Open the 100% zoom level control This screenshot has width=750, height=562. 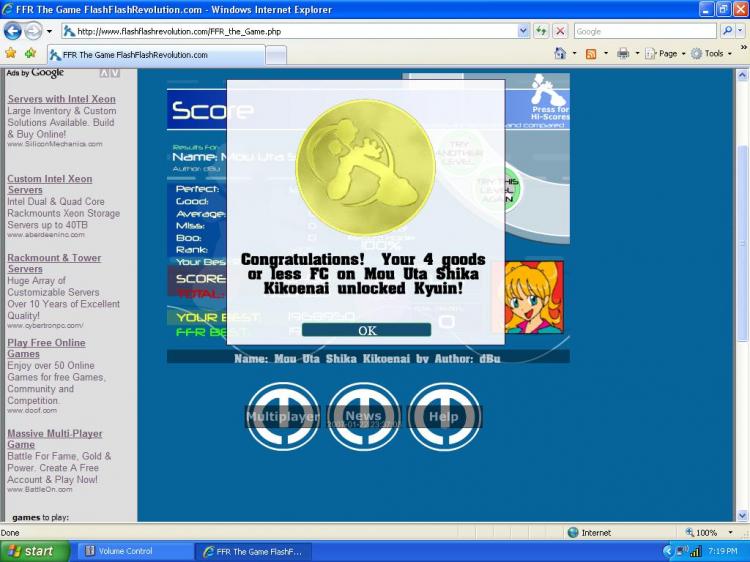(710, 532)
